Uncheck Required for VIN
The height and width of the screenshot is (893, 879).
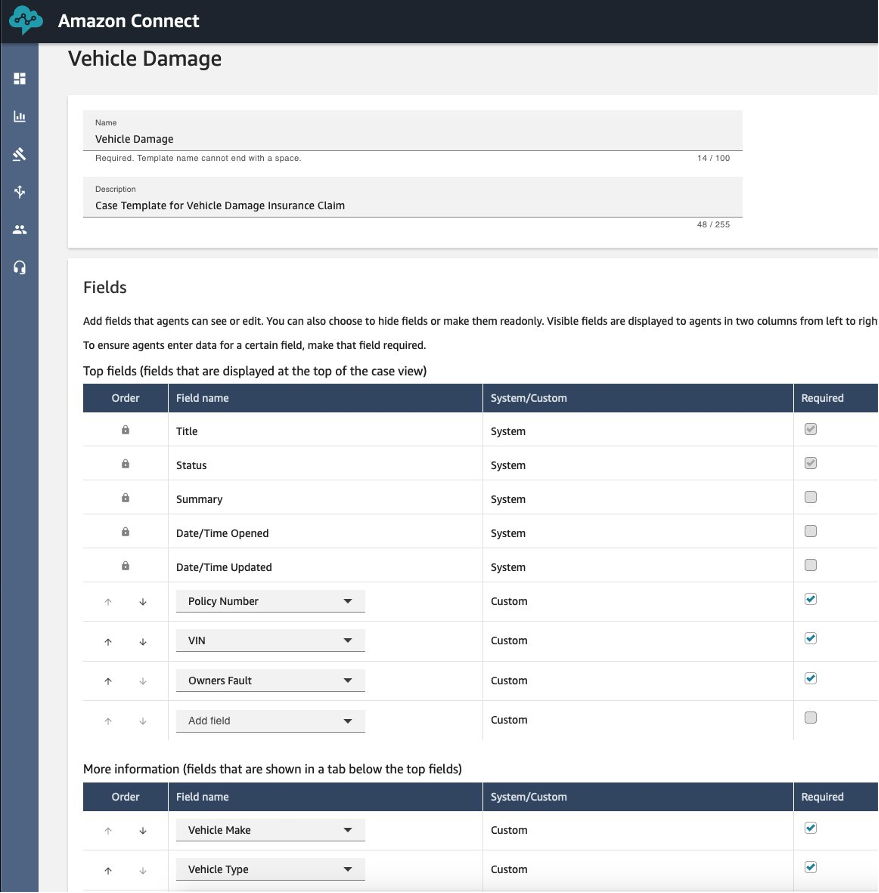tap(811, 638)
